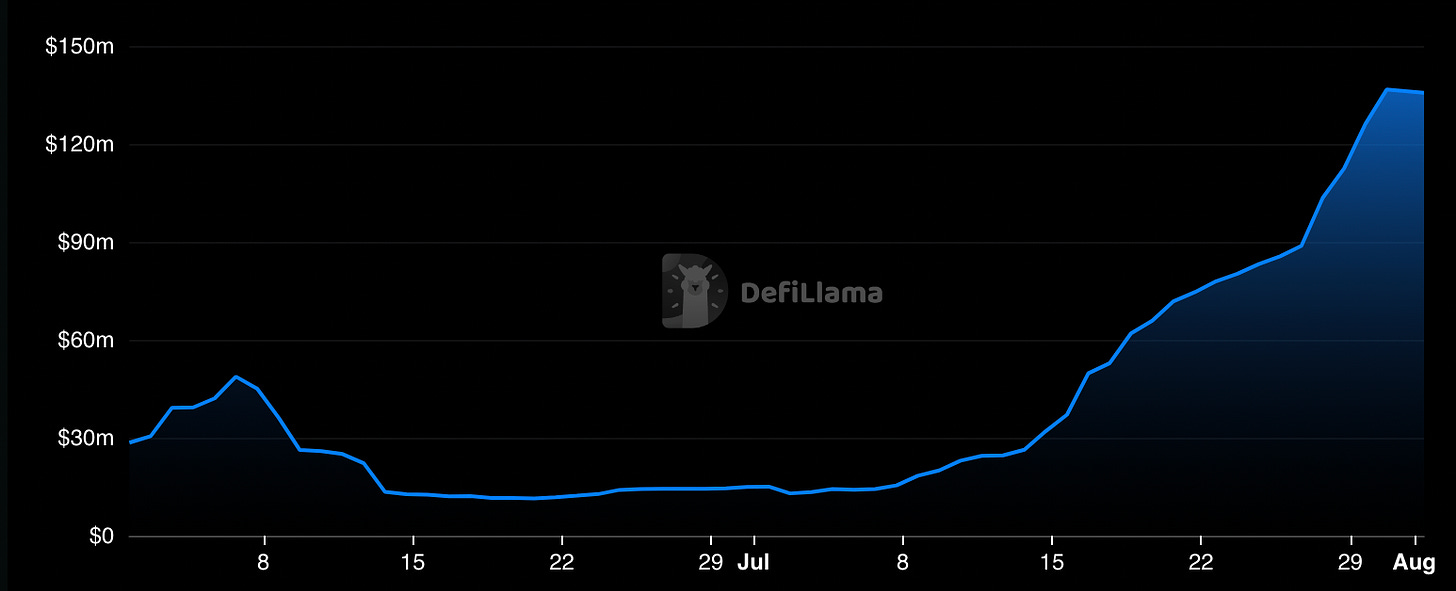Image resolution: width=1456 pixels, height=591 pixels.
Task: Click the 22 label before Jul
Action: 562,562
